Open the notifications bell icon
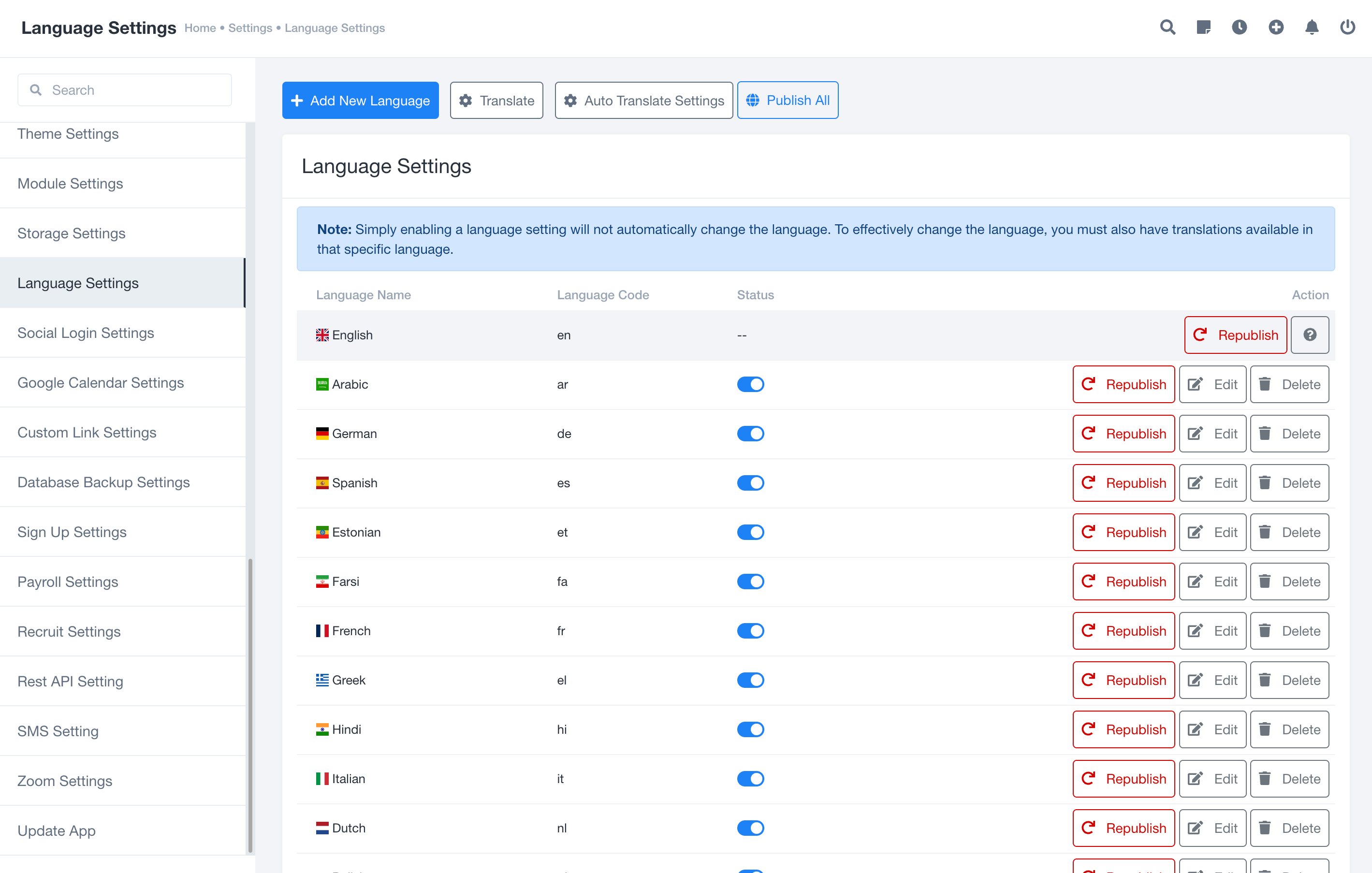 [x=1312, y=28]
